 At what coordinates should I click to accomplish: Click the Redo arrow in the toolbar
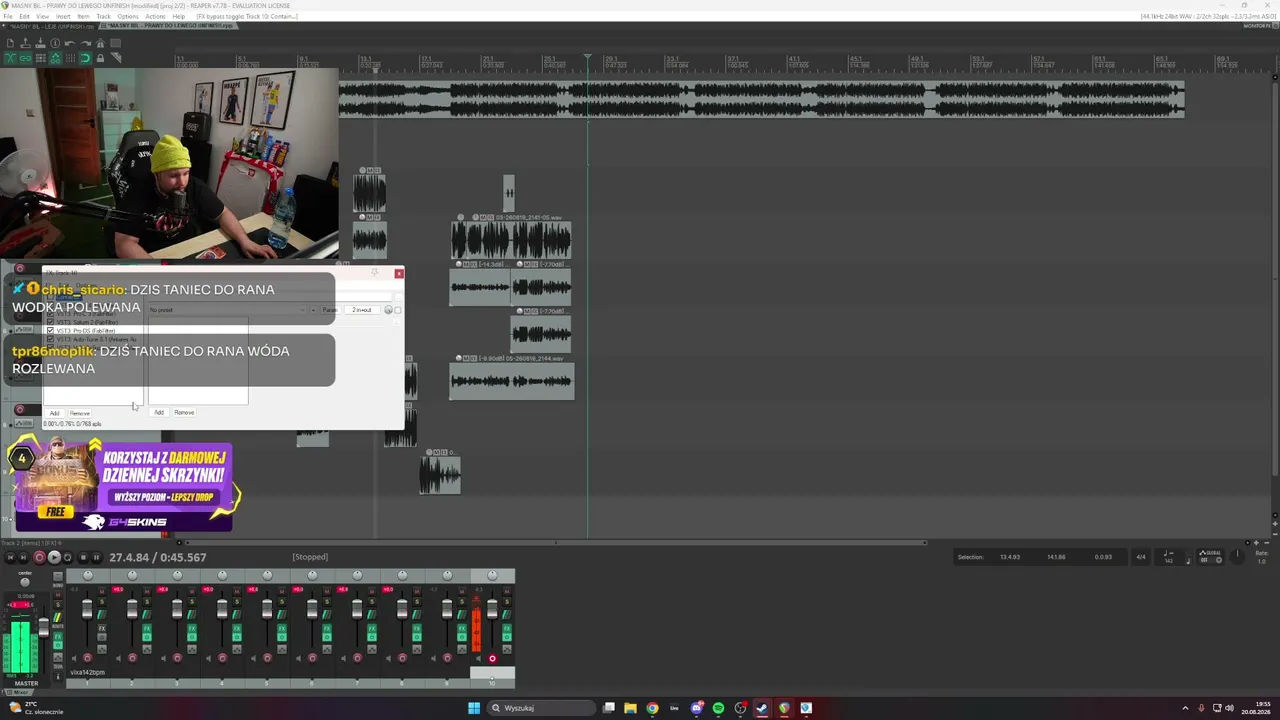85,43
